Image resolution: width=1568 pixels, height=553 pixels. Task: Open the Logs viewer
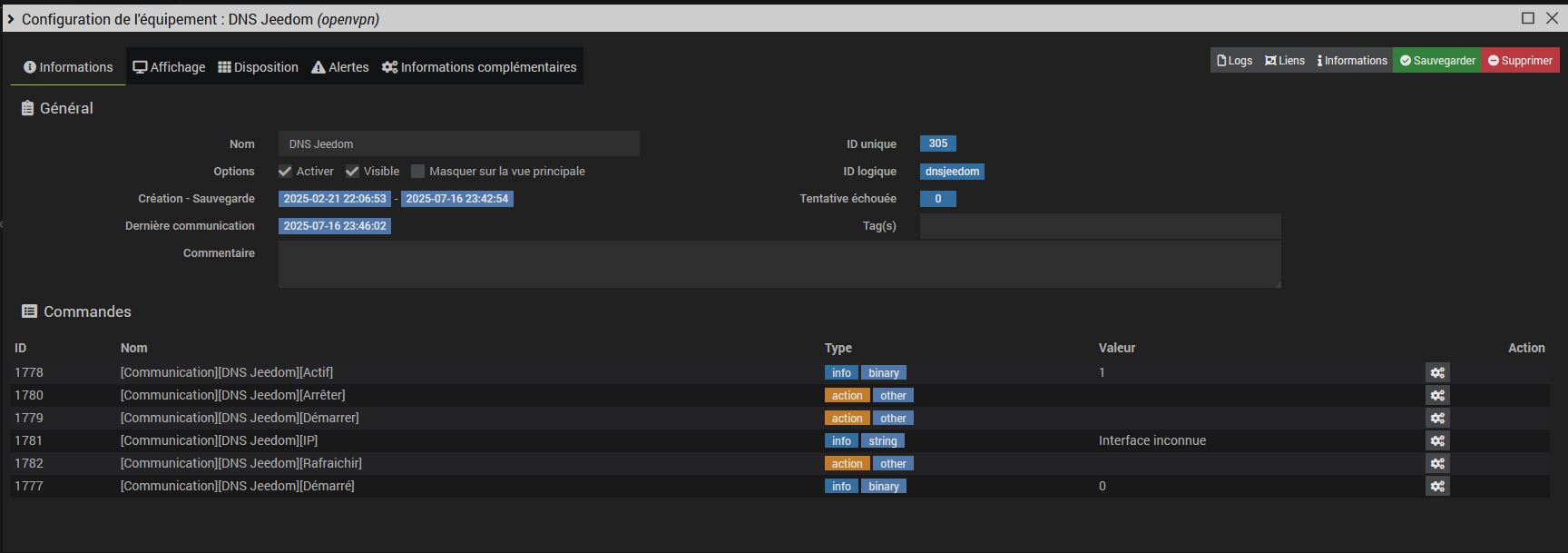coord(1234,61)
